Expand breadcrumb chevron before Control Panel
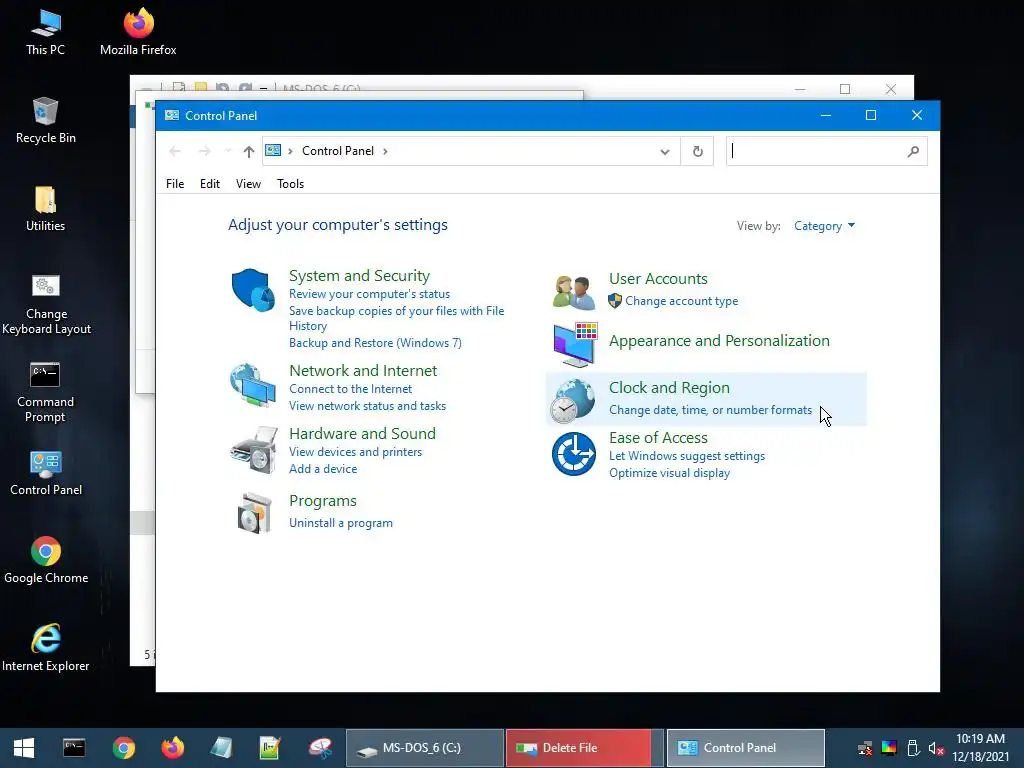The image size is (1024, 768). (x=290, y=152)
